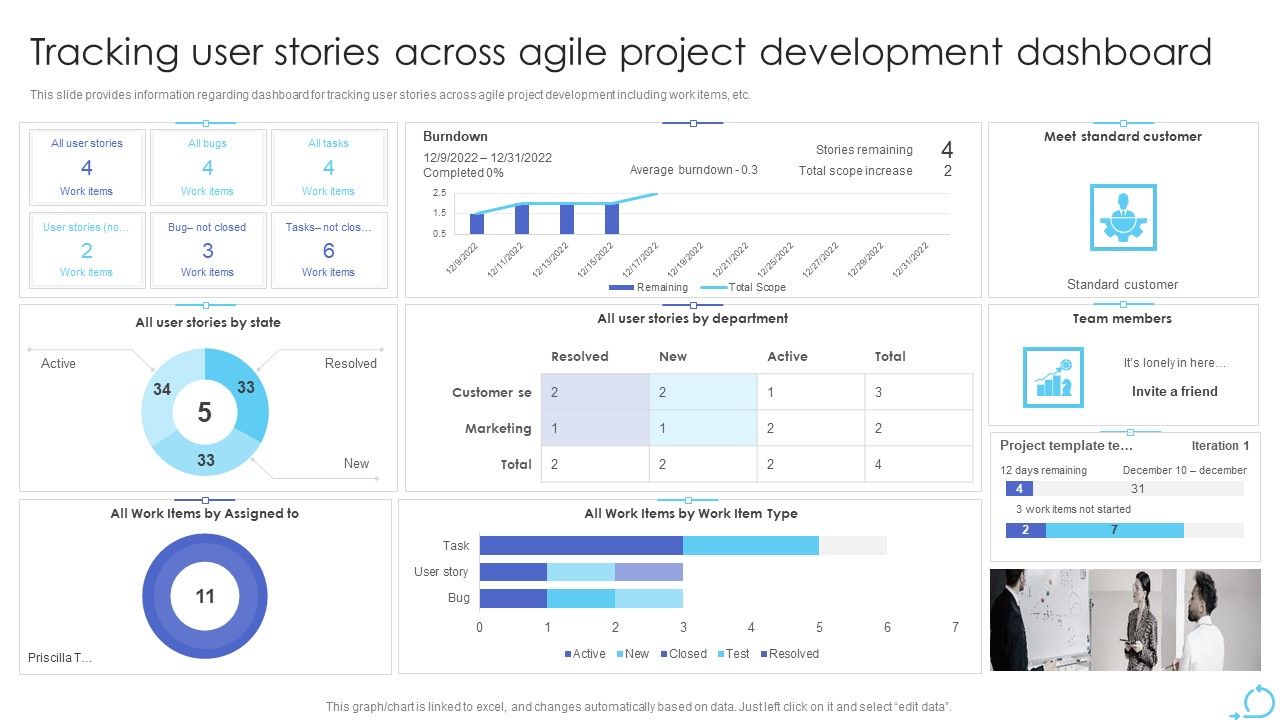Open the All user stories tile

click(x=87, y=167)
